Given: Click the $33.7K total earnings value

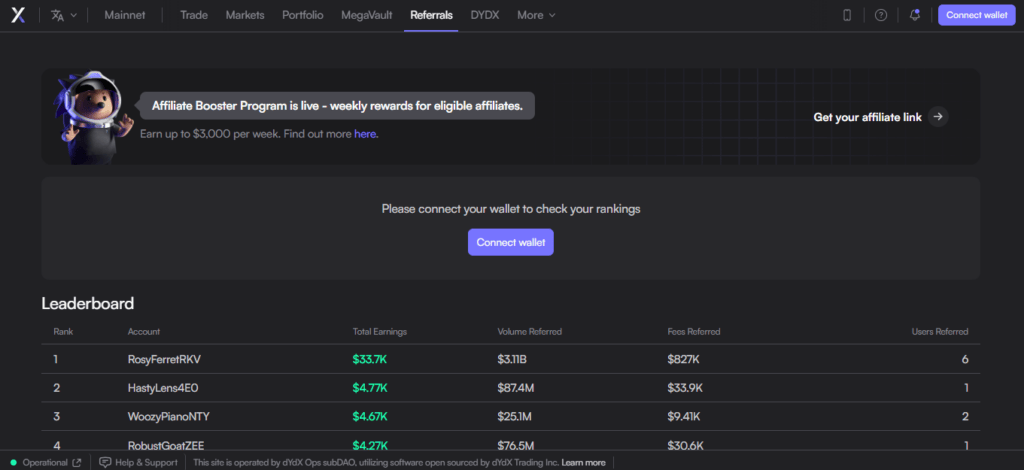Looking at the screenshot, I should (x=370, y=359).
